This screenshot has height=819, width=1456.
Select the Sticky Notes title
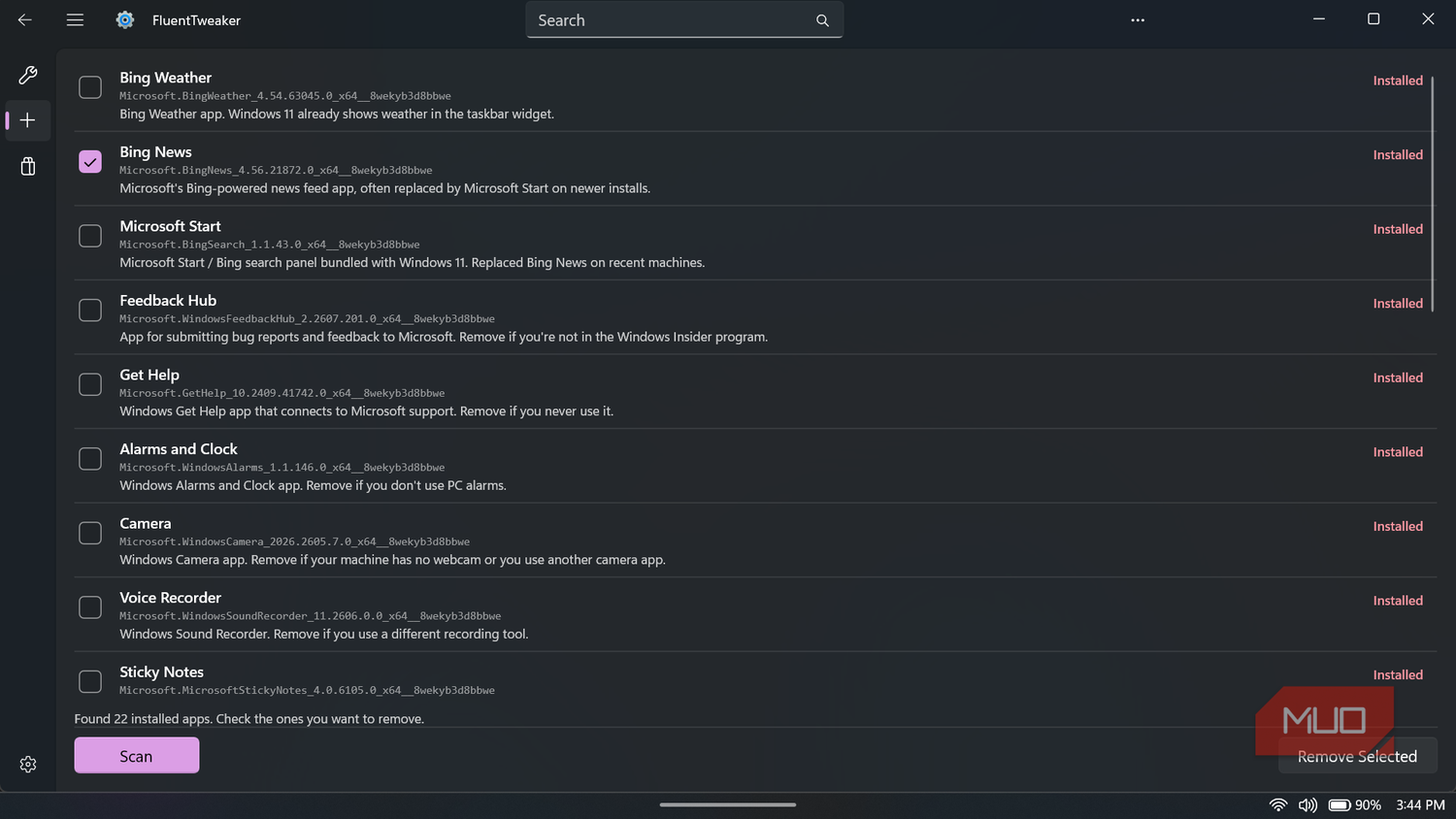click(161, 672)
